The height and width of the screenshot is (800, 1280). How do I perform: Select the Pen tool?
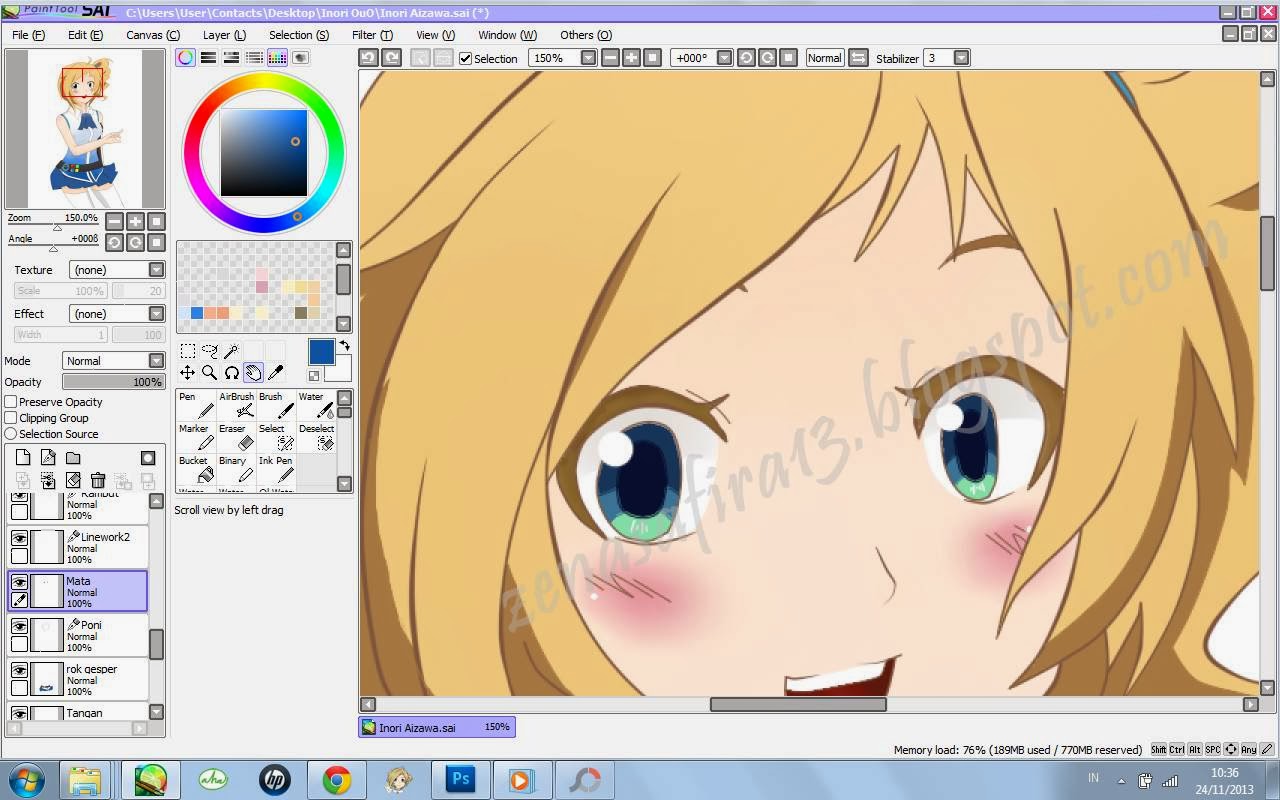pos(196,404)
